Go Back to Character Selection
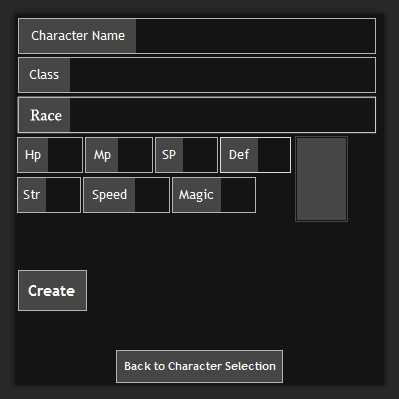 click(199, 366)
